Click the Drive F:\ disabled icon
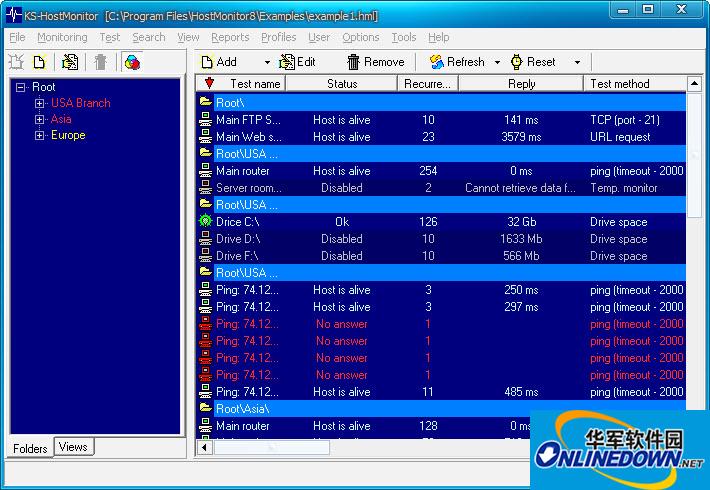Viewport: 710px width, 490px height. (206, 255)
